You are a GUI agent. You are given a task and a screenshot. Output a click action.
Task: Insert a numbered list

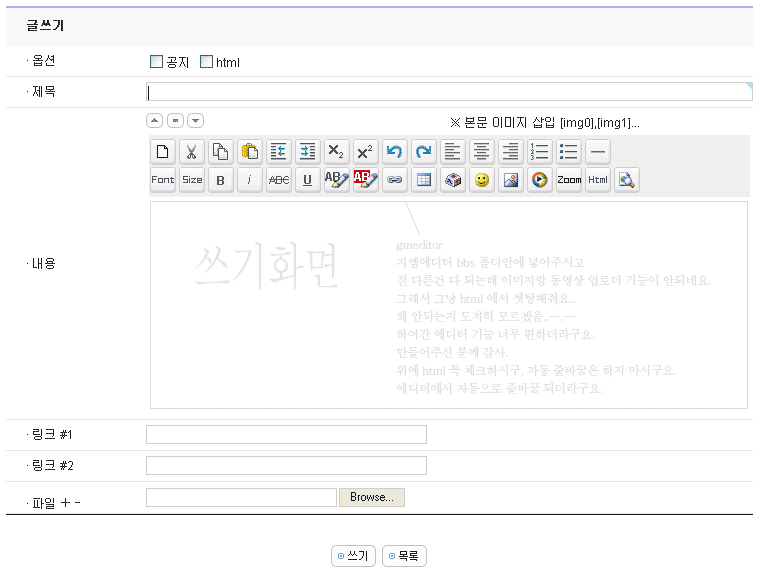click(x=540, y=152)
